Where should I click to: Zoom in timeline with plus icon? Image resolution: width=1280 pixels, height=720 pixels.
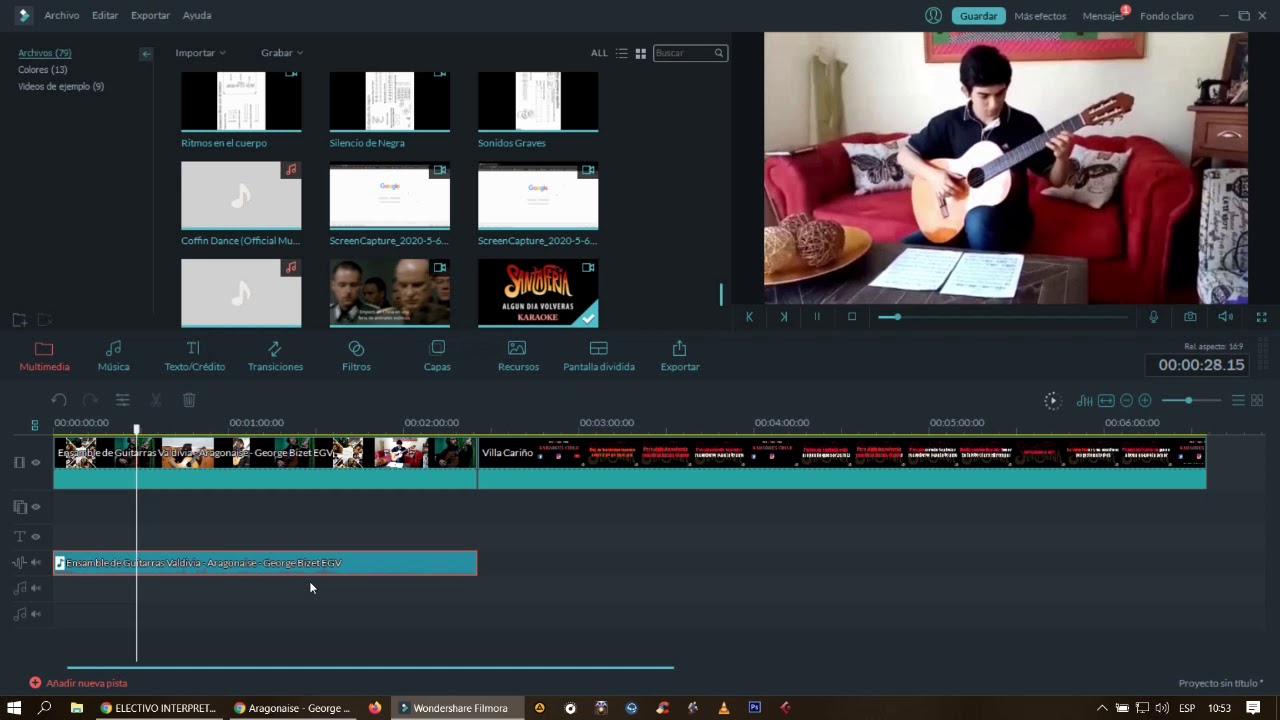[x=1145, y=400]
